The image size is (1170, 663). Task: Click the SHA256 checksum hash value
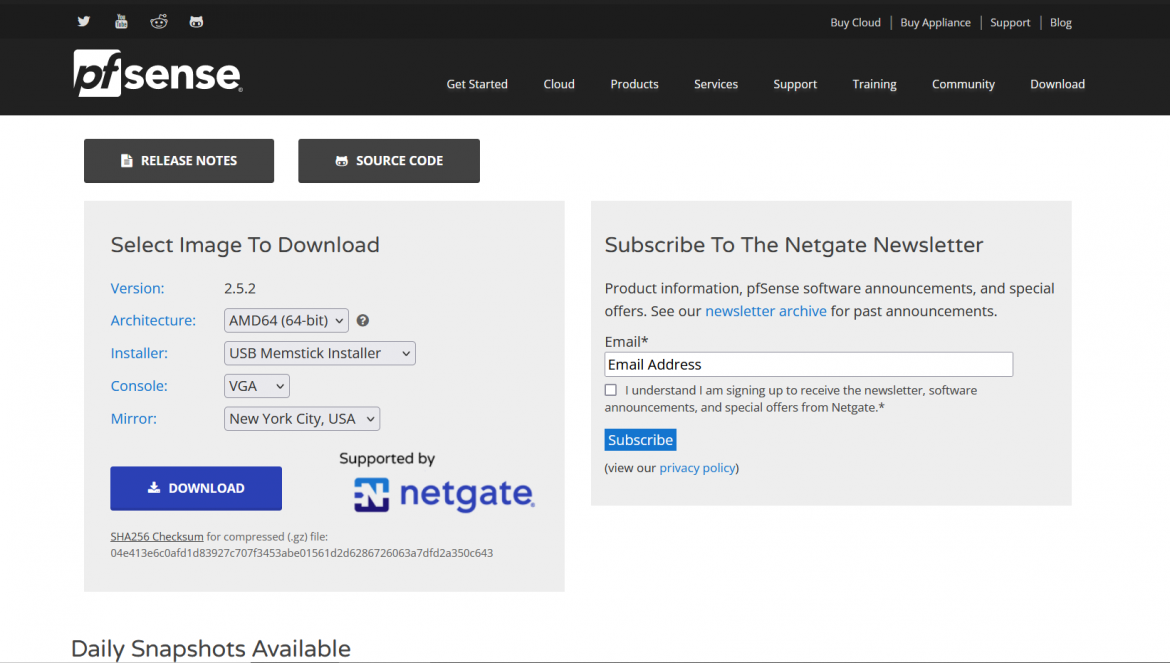(x=301, y=553)
